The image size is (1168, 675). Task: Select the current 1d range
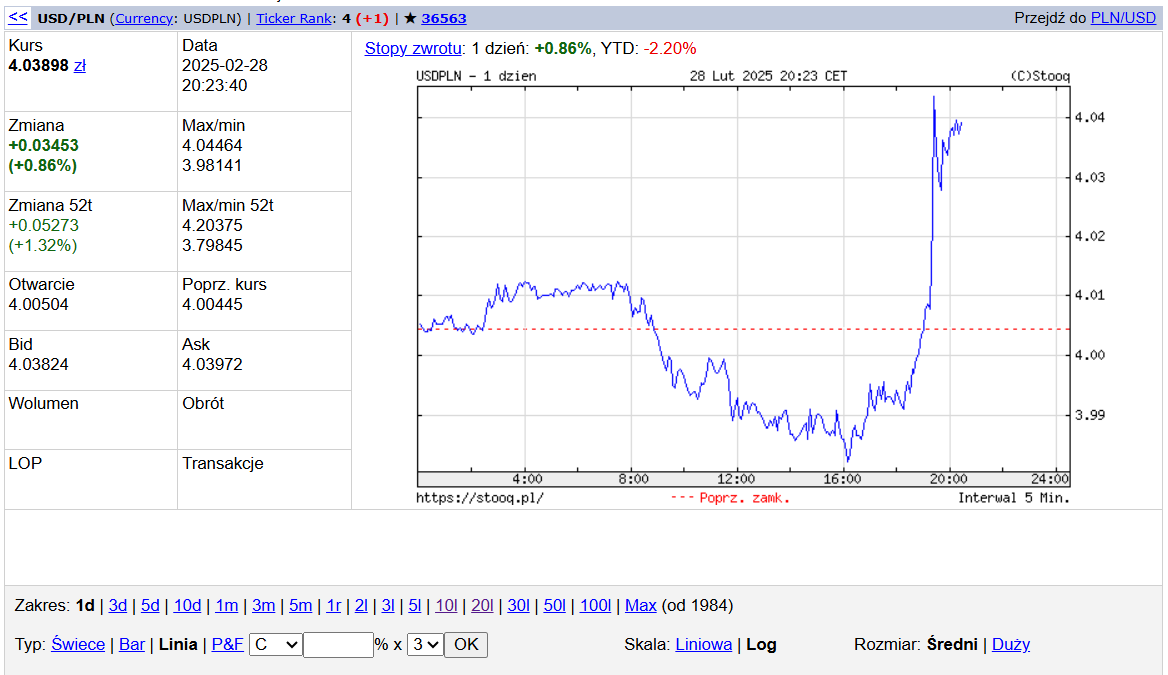pos(85,606)
